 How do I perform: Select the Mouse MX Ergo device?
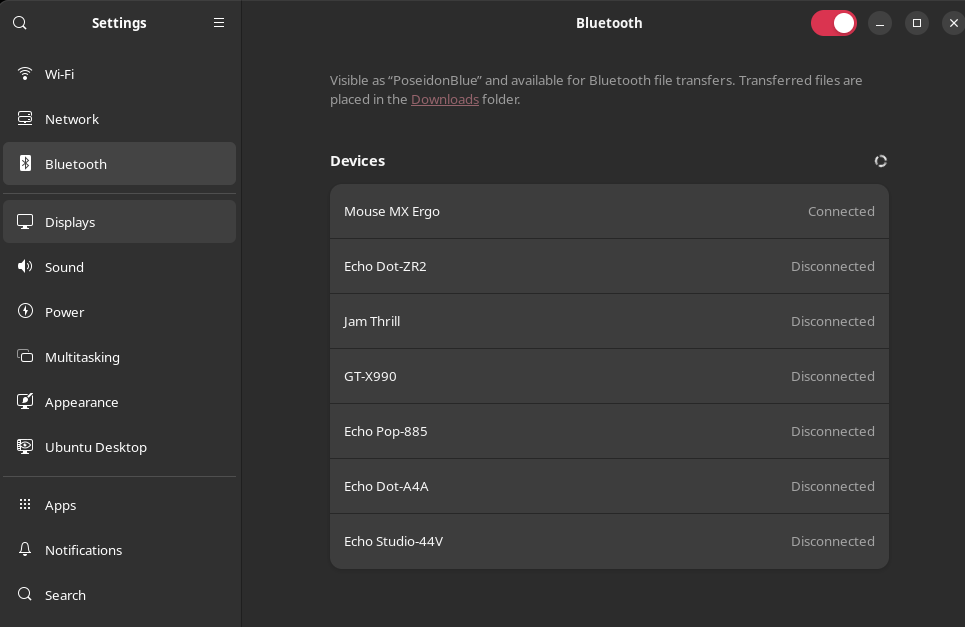click(x=608, y=212)
